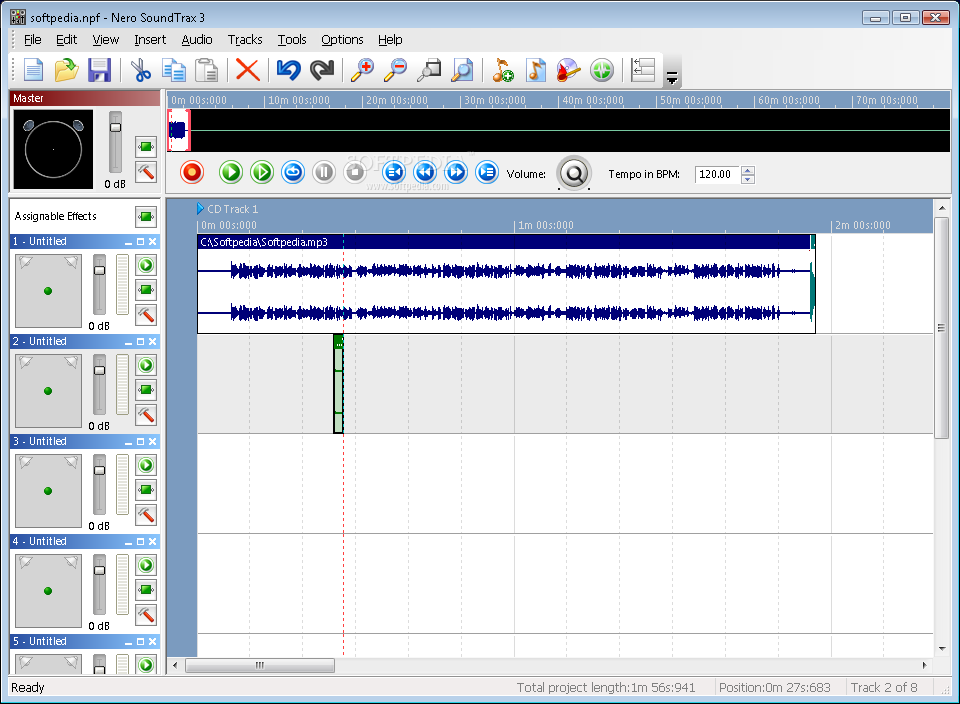This screenshot has height=704, width=960.
Task: Close the 3 - Untitled track panel
Action: (152, 441)
